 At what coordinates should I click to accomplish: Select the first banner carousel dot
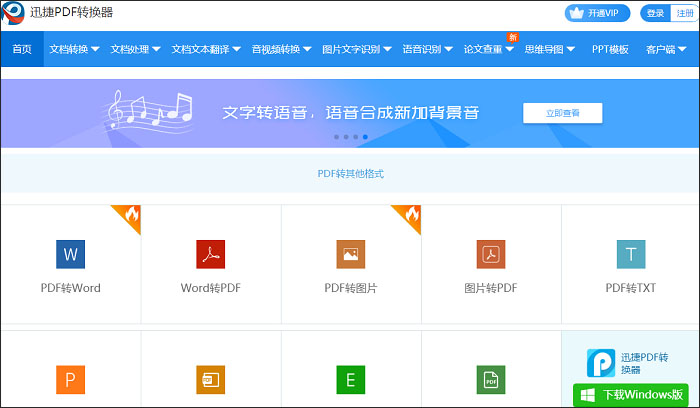point(337,137)
